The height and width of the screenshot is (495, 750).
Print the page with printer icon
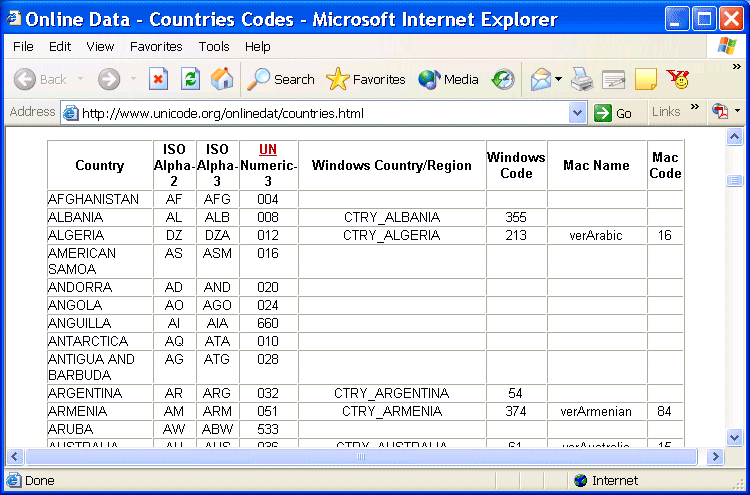pos(582,79)
